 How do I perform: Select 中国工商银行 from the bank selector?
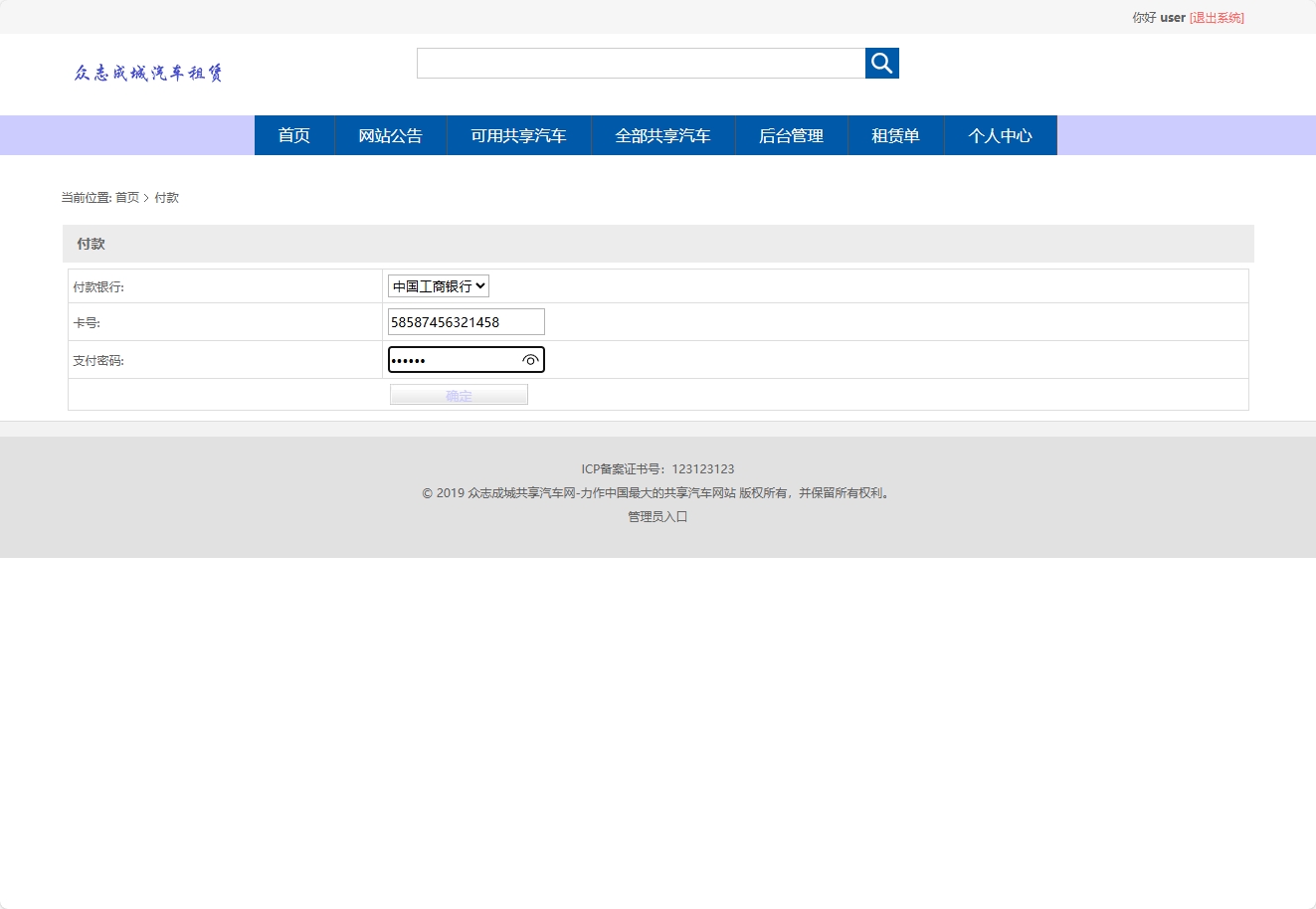(430, 285)
